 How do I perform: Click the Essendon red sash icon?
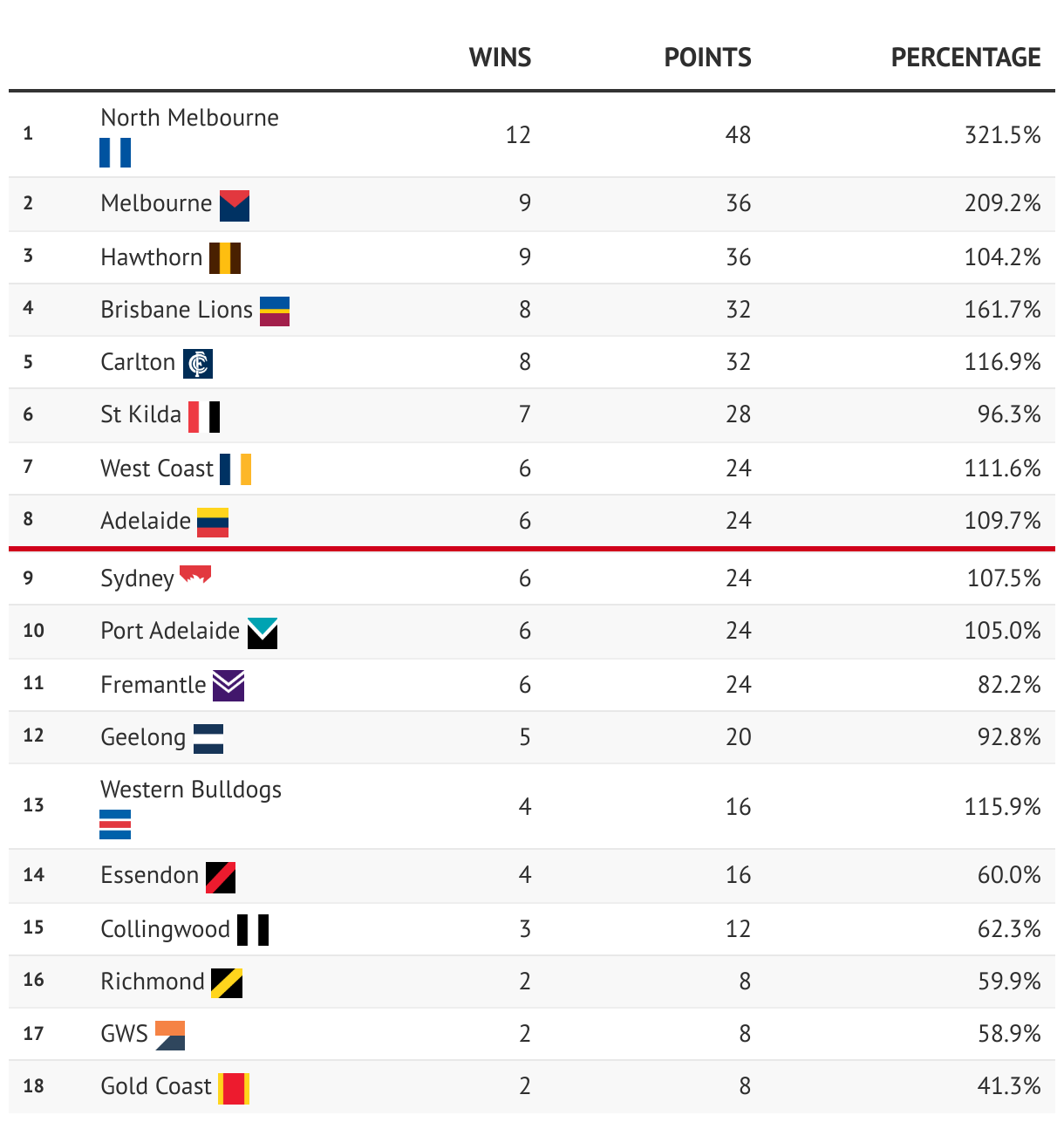[221, 877]
